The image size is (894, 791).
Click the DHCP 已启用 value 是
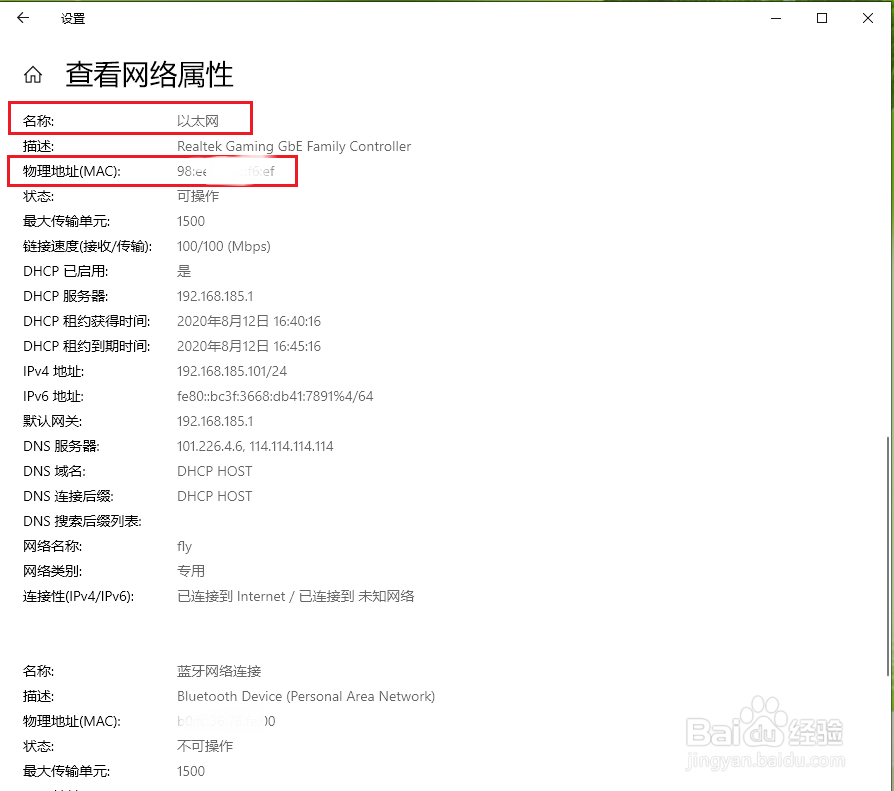pos(182,271)
